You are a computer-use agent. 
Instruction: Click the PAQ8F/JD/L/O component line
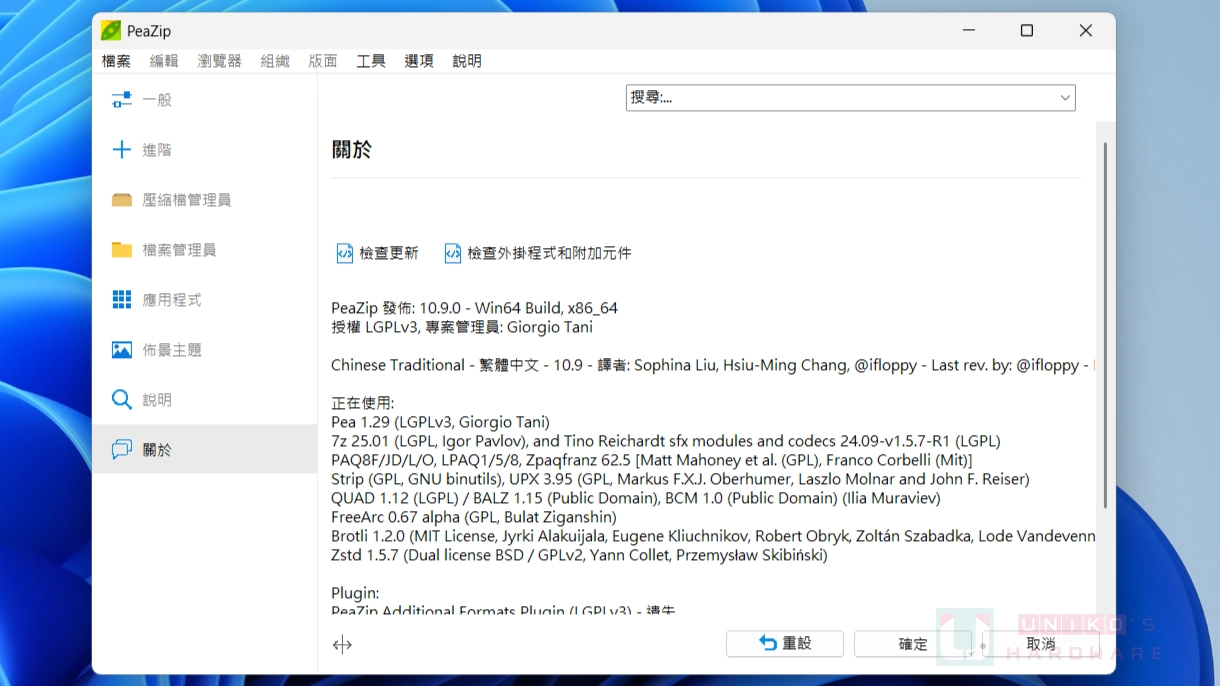[652, 460]
